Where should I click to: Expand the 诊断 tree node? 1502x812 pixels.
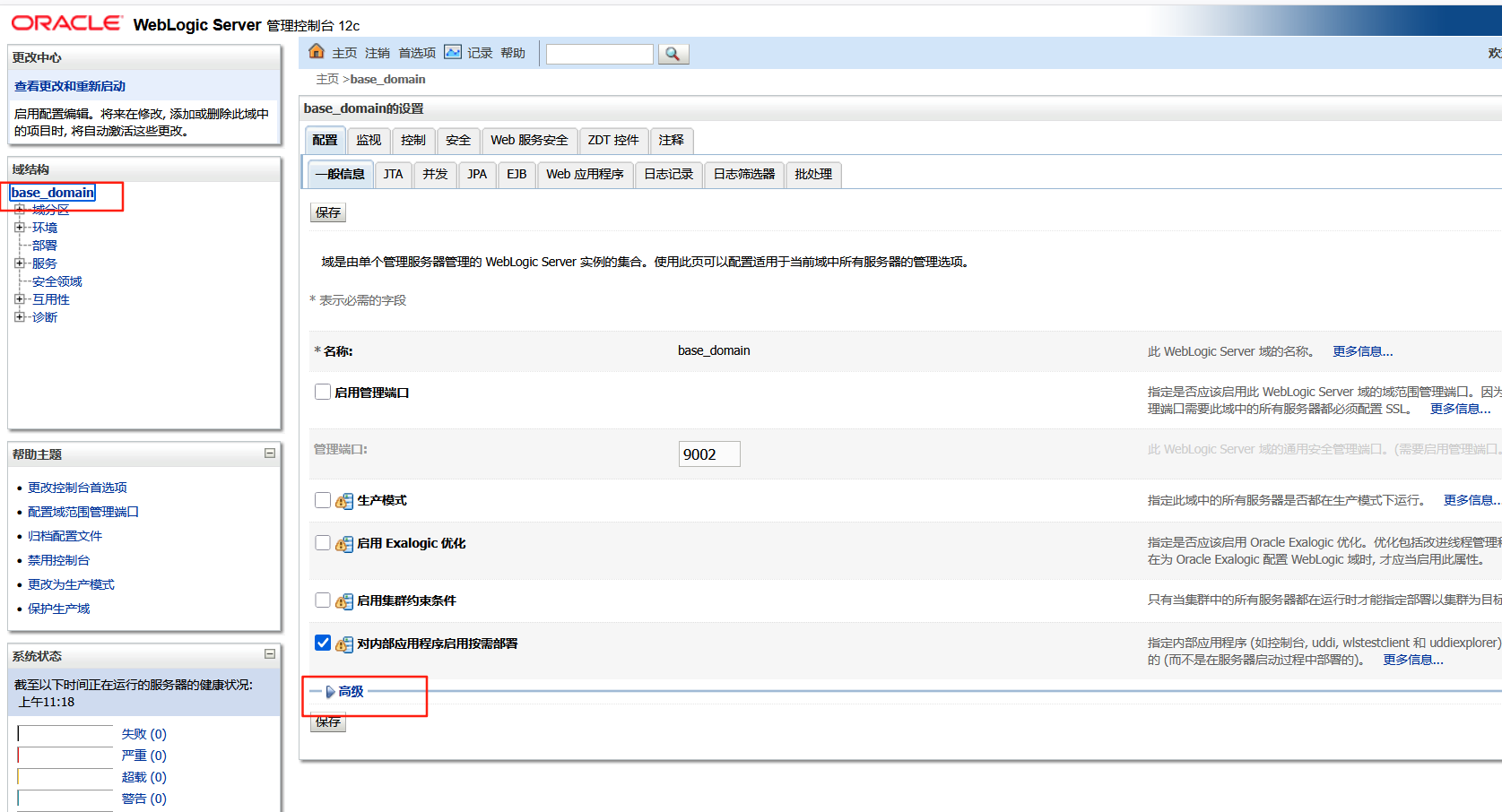pyautogui.click(x=20, y=317)
